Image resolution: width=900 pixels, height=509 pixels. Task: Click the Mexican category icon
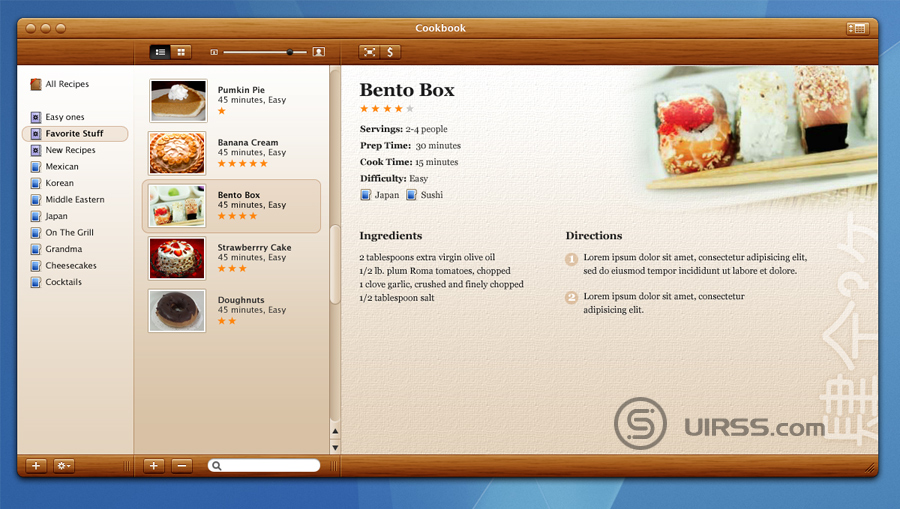tap(36, 167)
